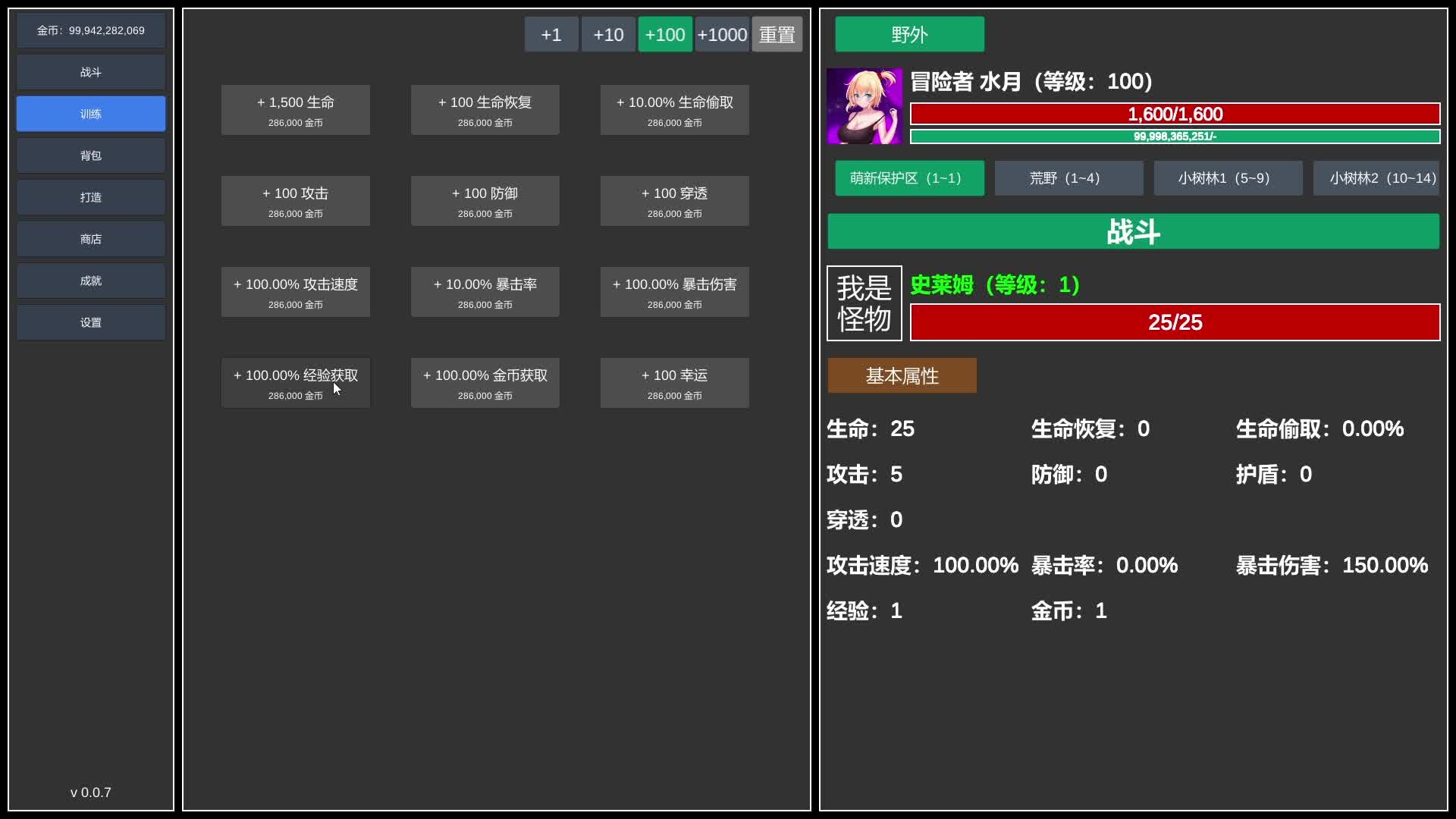
Task: Open the 设置 settings page
Action: click(91, 322)
